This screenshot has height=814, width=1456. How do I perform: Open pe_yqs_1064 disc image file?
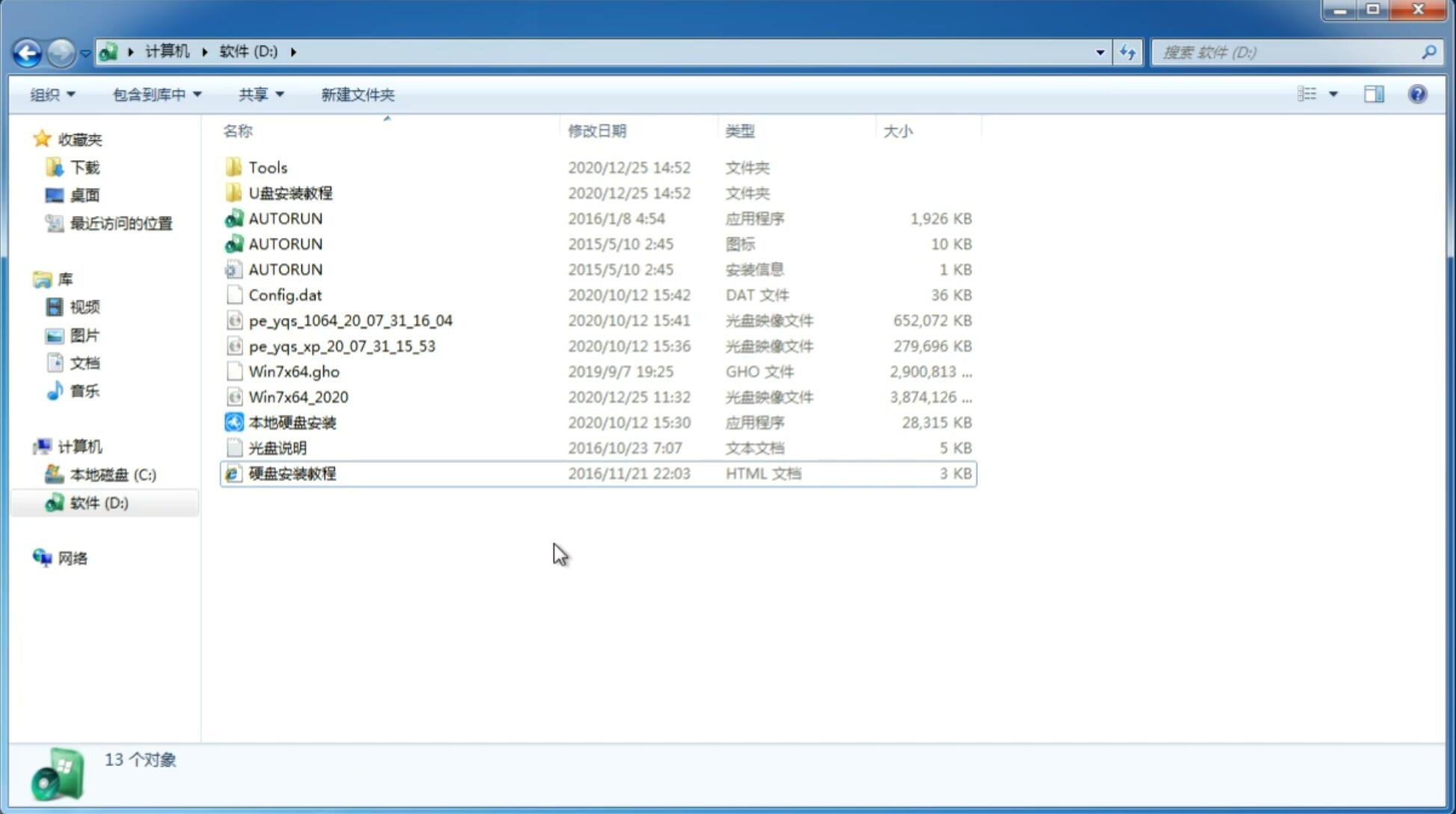[350, 320]
